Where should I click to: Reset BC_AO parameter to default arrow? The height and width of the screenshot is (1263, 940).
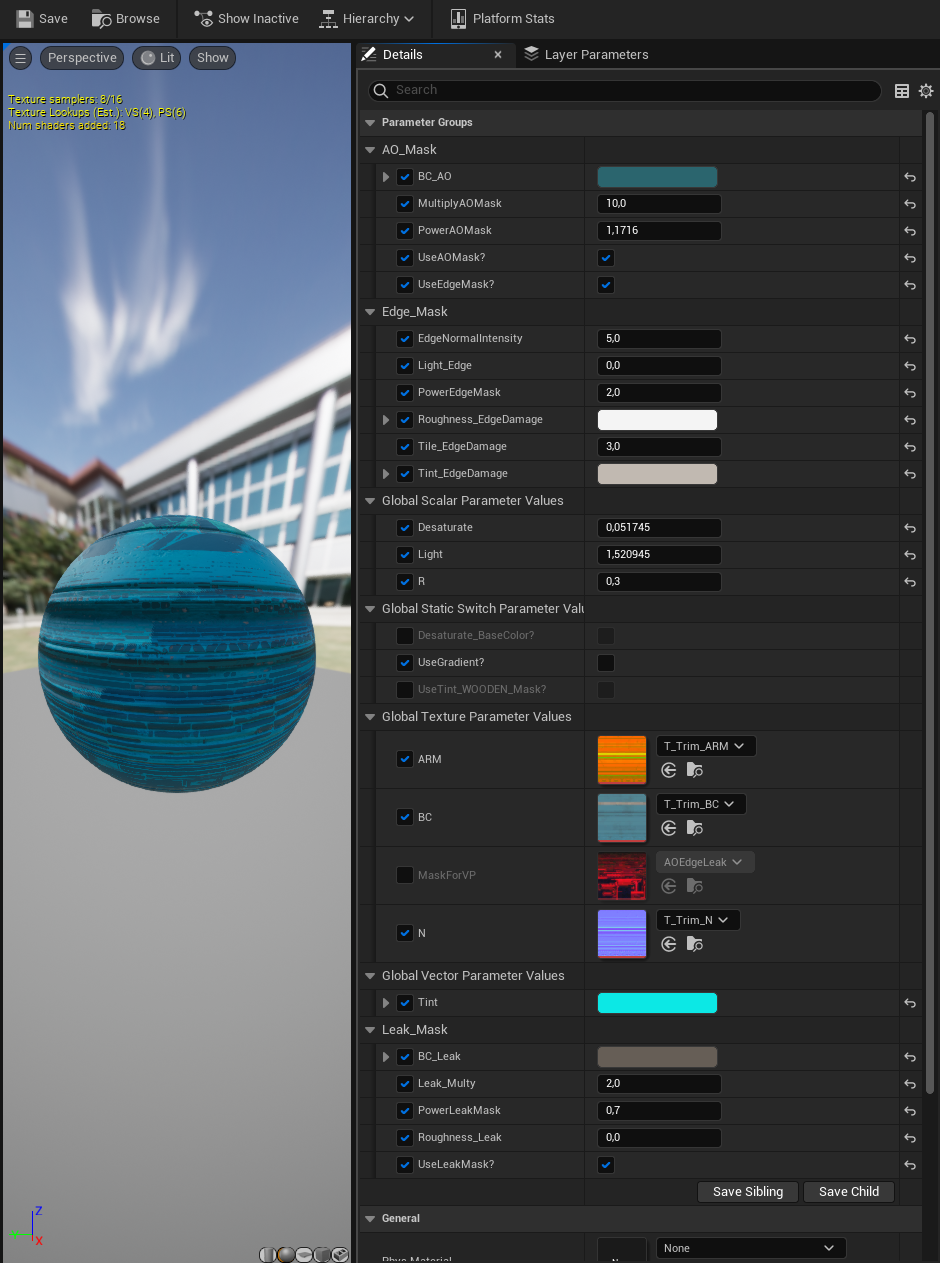(910, 177)
